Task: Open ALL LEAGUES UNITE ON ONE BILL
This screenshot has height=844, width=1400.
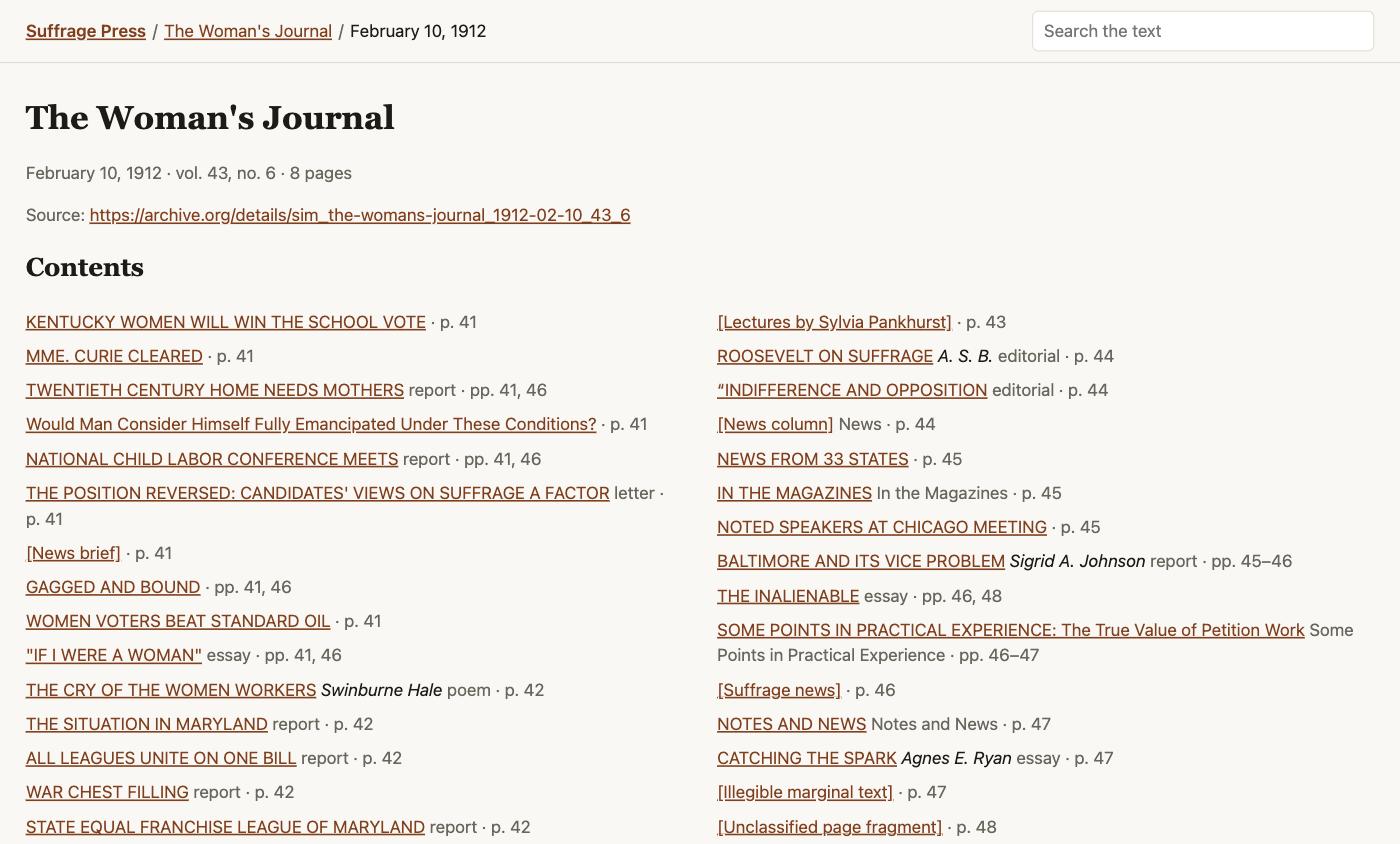Action: [x=161, y=758]
